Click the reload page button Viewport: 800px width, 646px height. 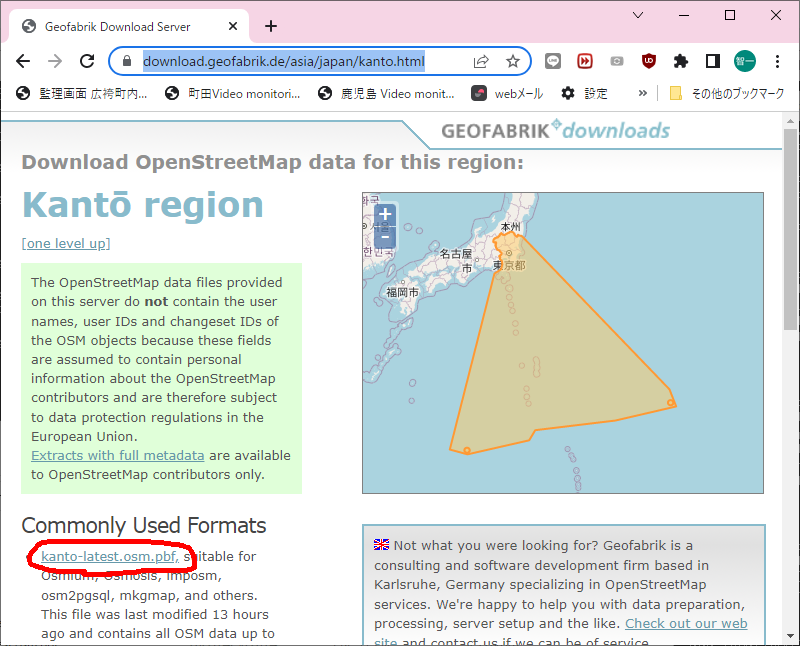click(x=86, y=61)
